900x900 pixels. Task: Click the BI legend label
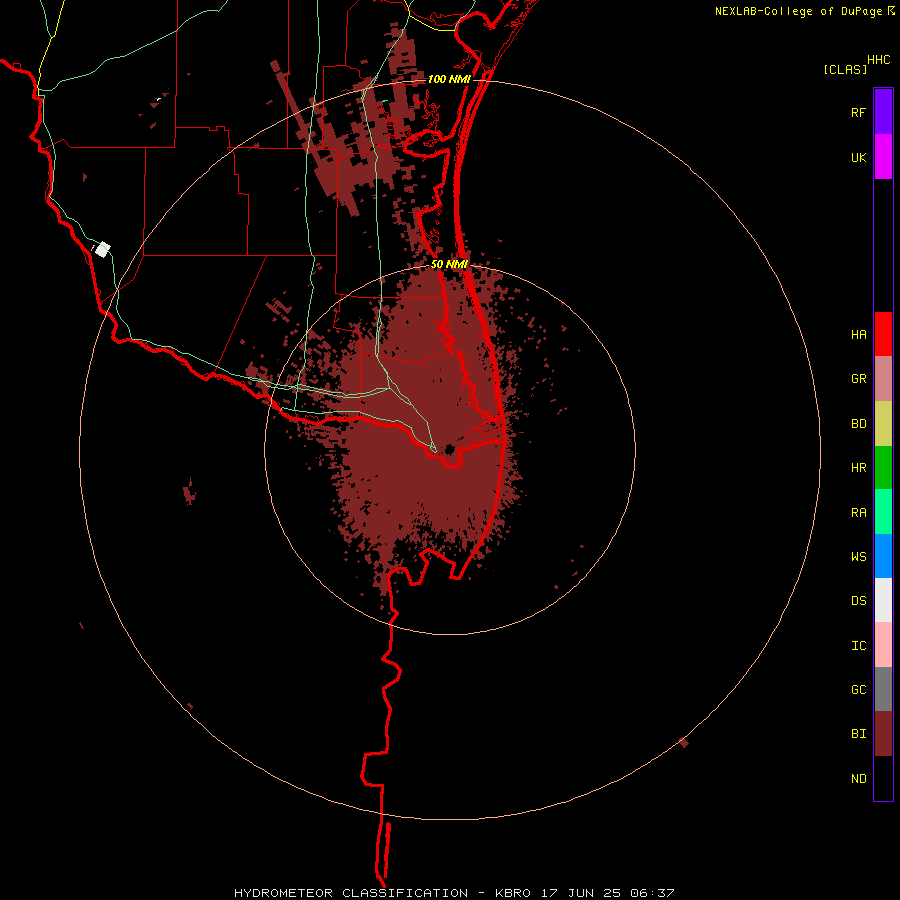coord(858,734)
